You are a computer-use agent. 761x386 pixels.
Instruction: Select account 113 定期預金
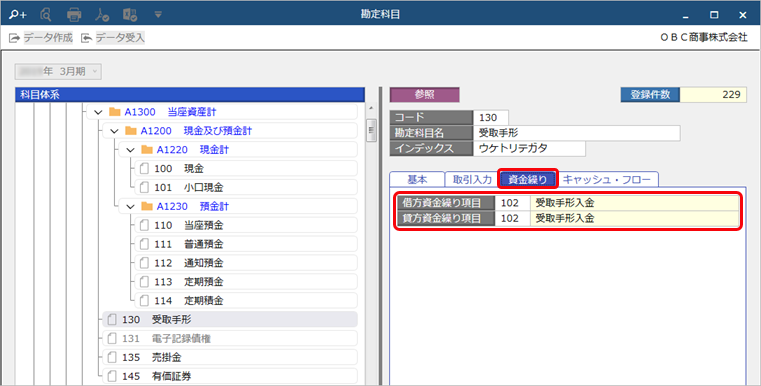[246, 282]
